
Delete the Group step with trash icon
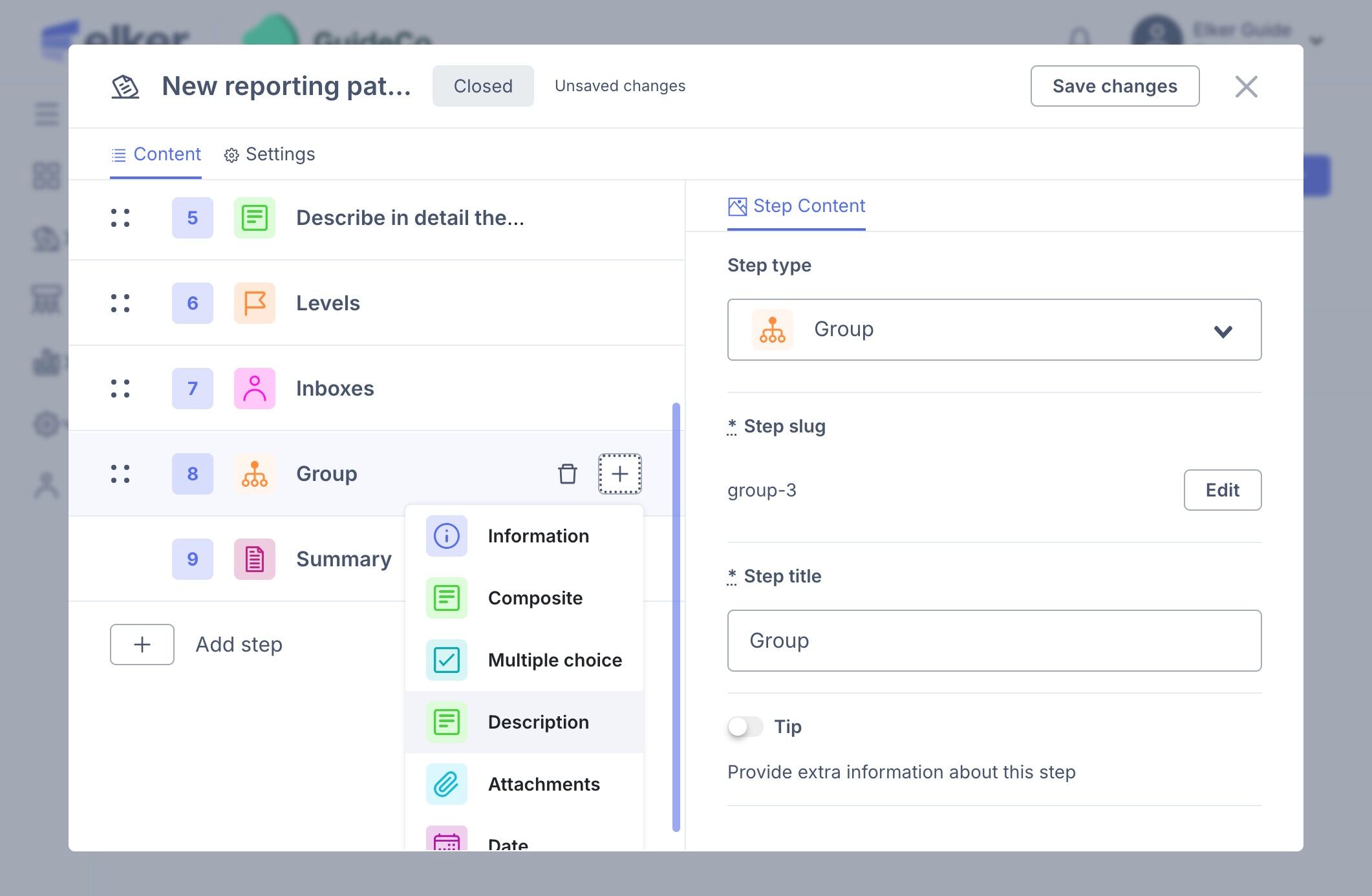click(x=567, y=474)
